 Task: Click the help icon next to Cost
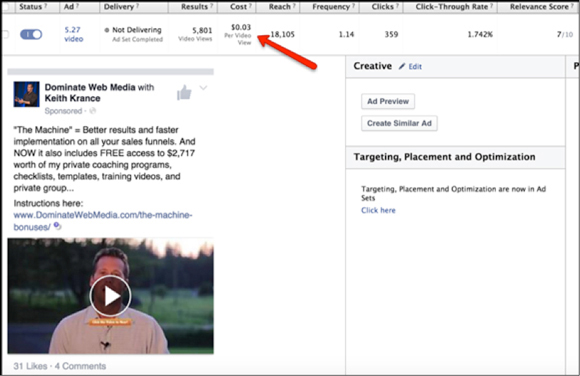tap(250, 6)
